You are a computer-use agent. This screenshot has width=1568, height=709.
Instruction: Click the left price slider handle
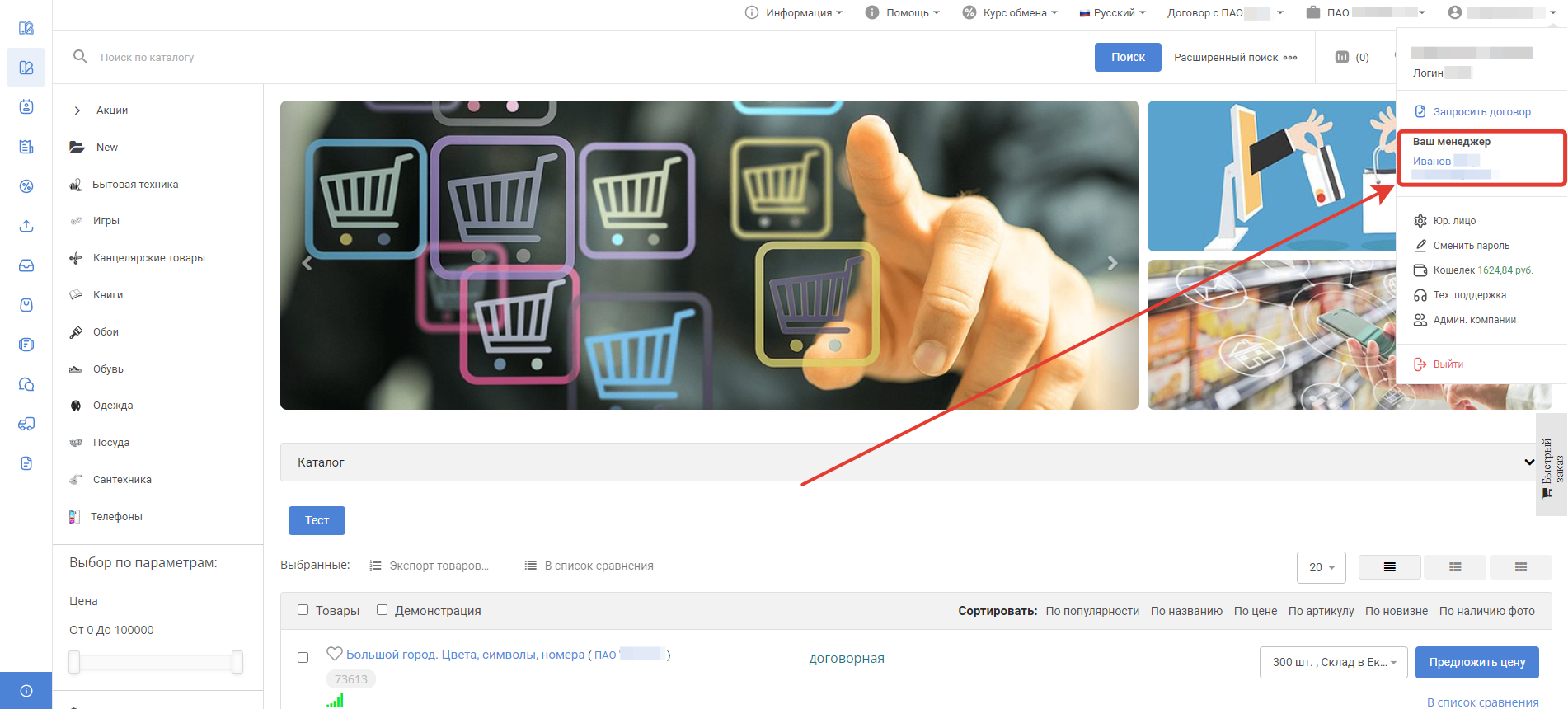74,662
